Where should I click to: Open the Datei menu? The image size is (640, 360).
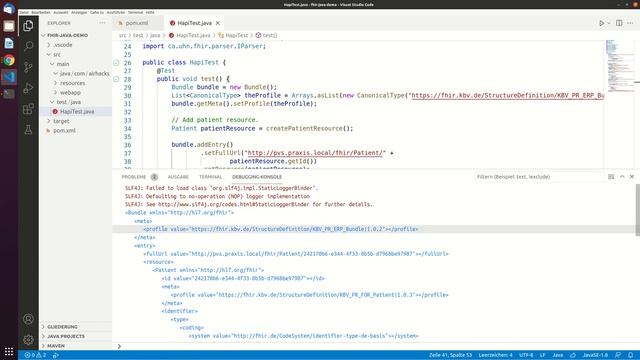24,12
